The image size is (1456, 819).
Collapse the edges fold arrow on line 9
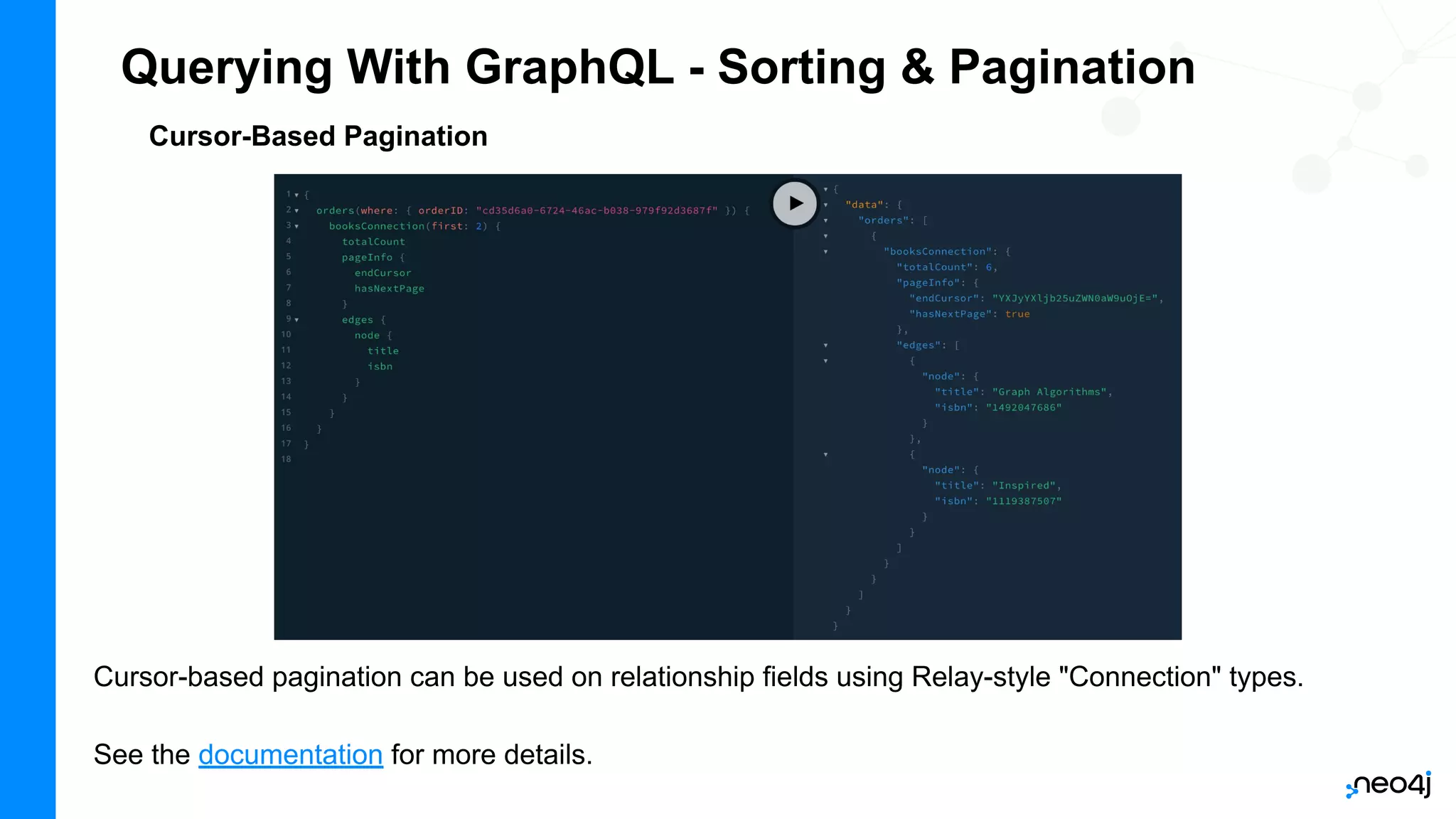[x=296, y=320]
